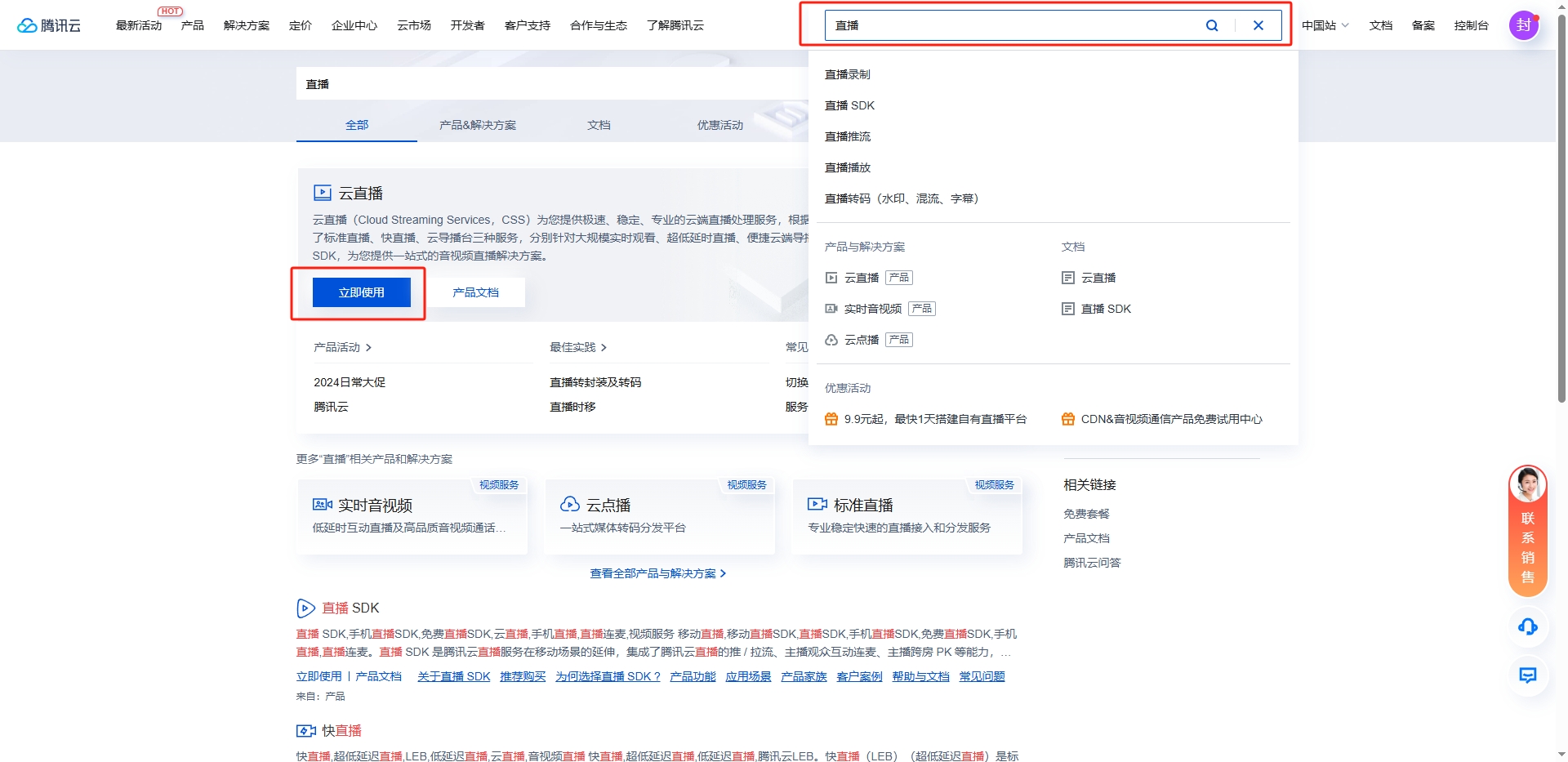The height and width of the screenshot is (762, 1568).
Task: Open the 合作与生态 menu item
Action: (x=599, y=25)
